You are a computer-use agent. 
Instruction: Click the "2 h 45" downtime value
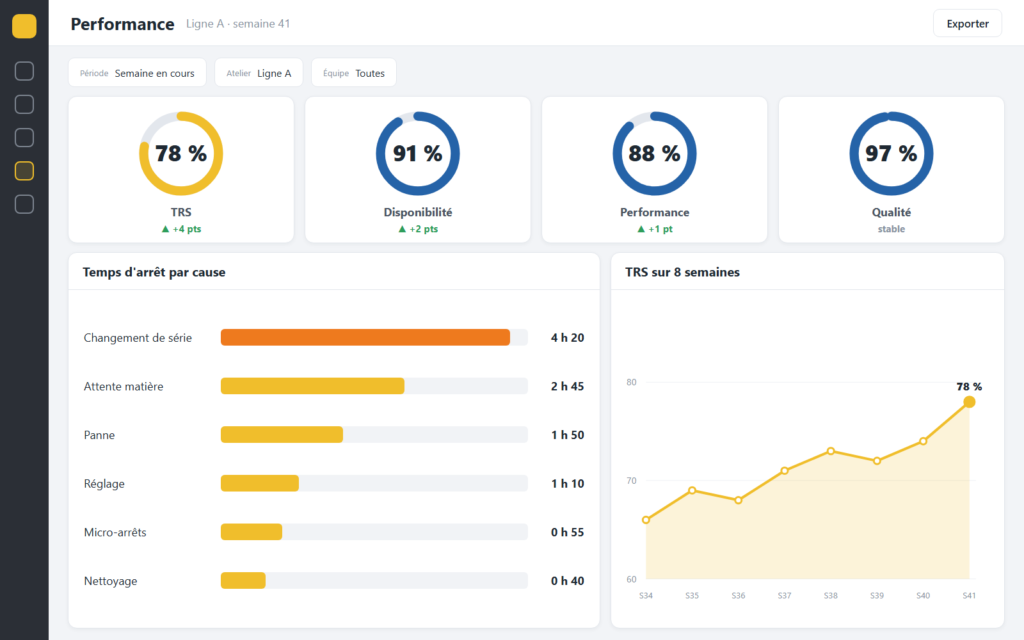[x=568, y=386]
